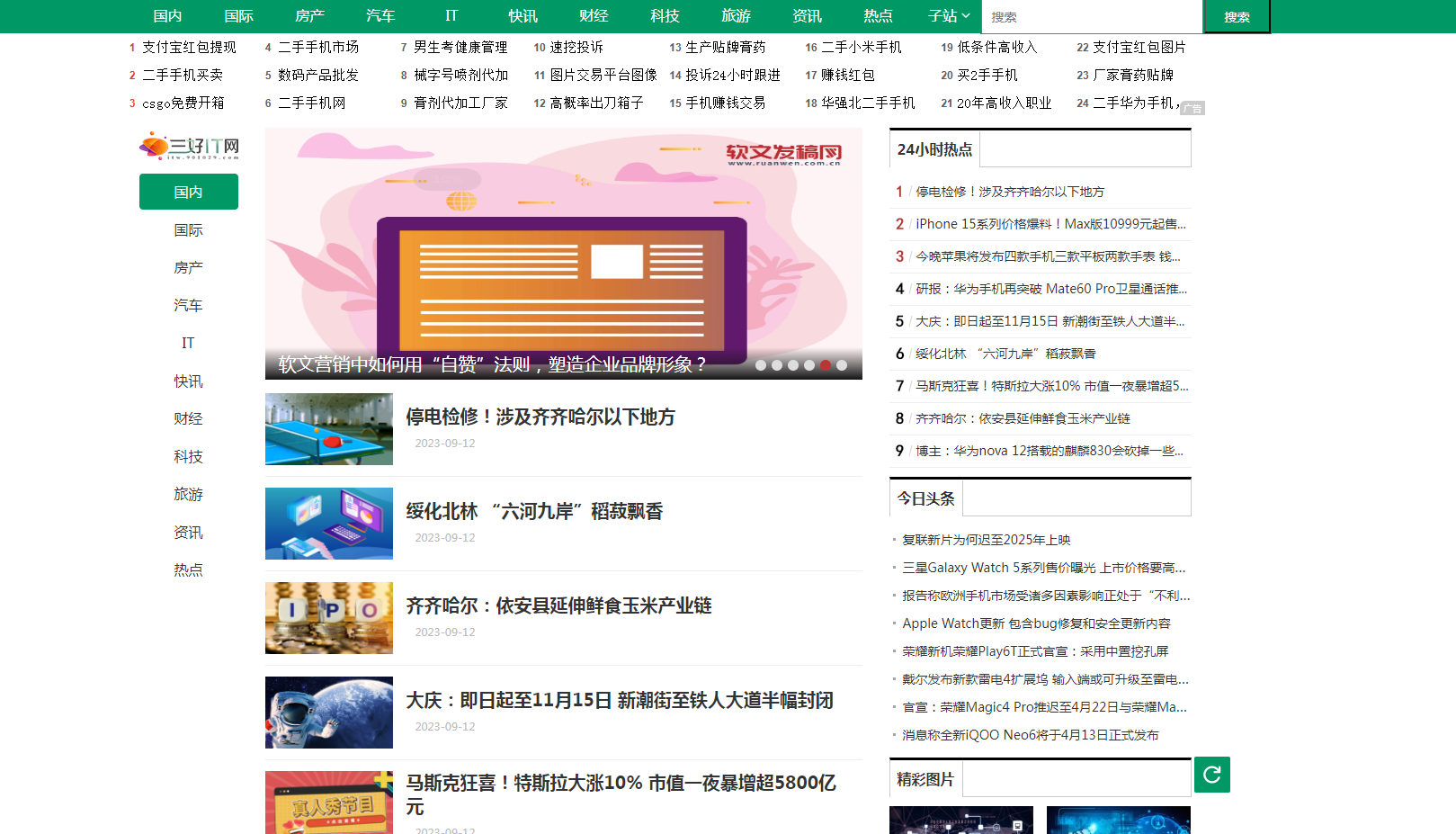Open the 三好IT网 site logo
The image size is (1456, 834).
189,146
